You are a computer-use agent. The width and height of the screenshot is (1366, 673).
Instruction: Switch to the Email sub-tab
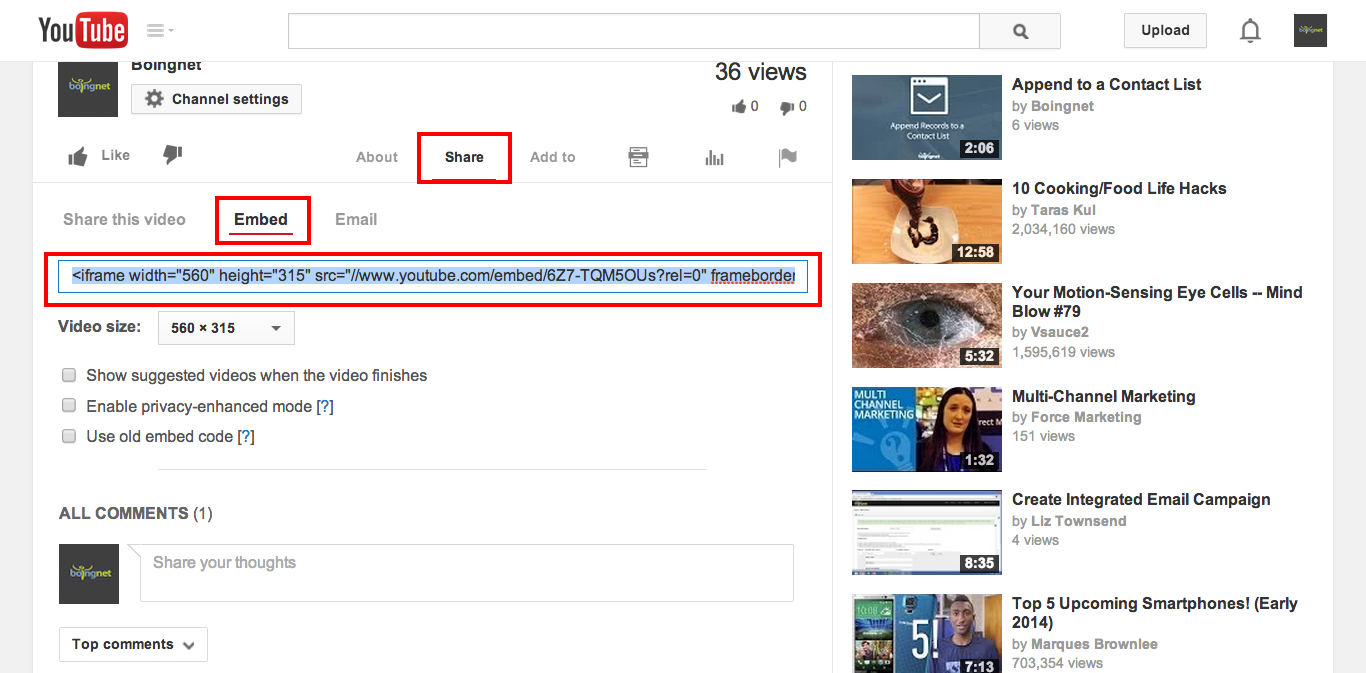click(356, 219)
